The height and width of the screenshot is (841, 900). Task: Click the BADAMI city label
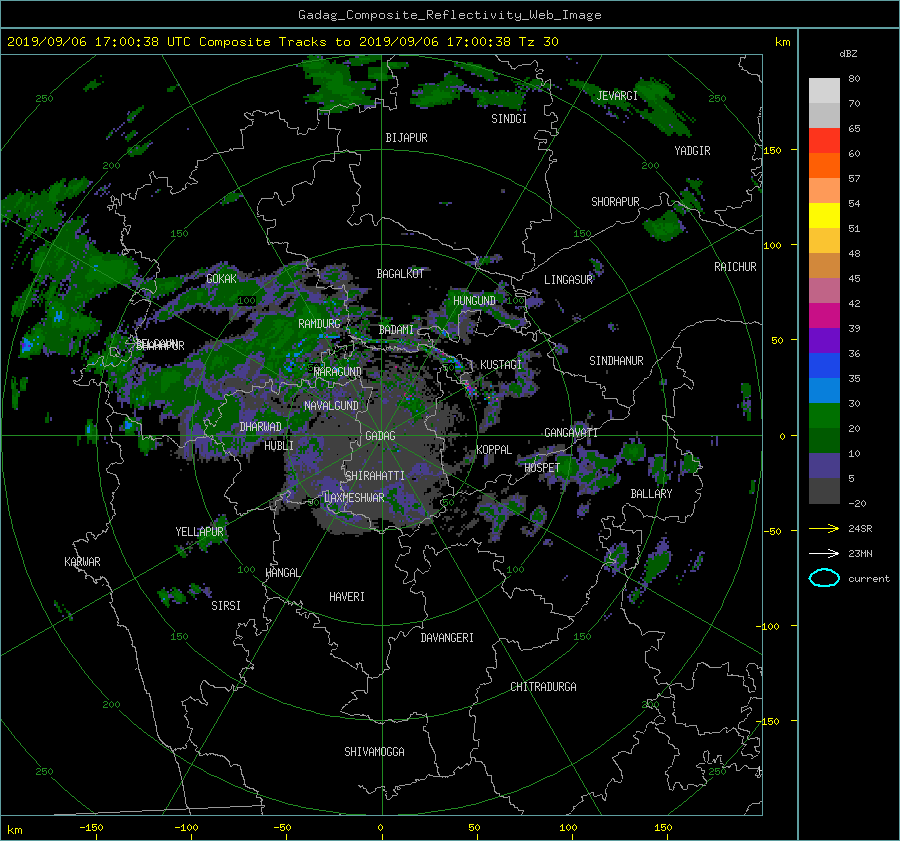click(396, 330)
